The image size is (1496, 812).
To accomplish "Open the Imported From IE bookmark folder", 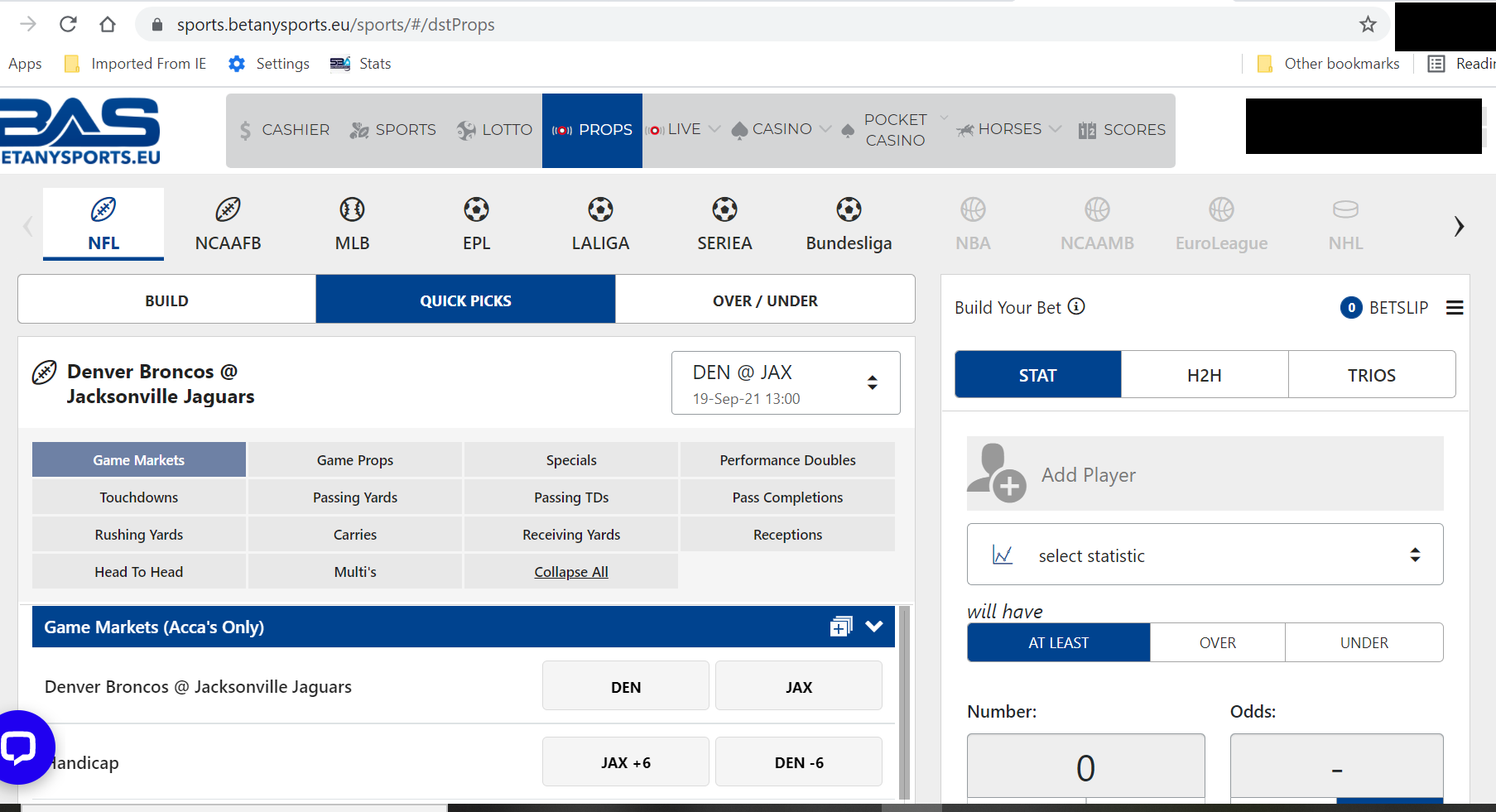I will pyautogui.click(x=136, y=64).
